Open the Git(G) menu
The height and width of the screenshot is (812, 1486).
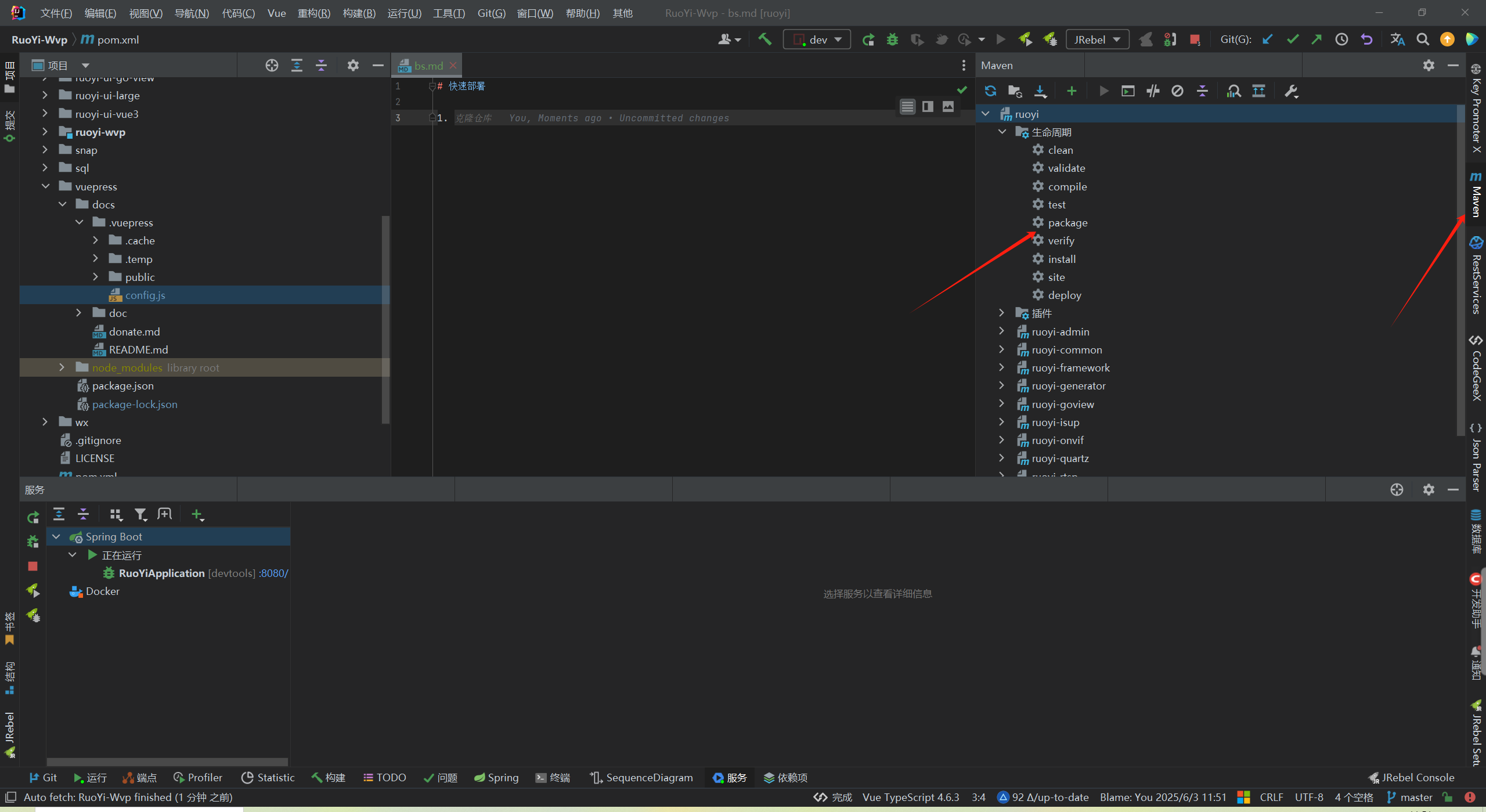(x=491, y=13)
